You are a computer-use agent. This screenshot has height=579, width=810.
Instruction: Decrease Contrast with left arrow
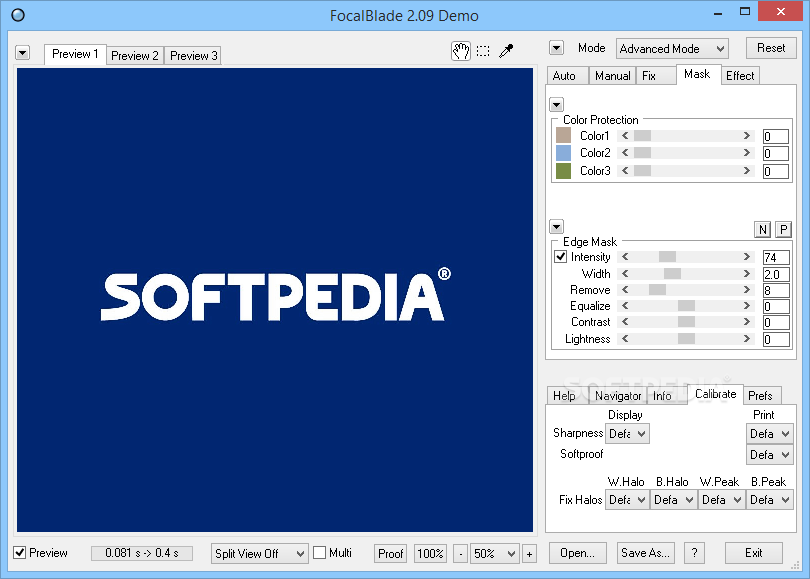[625, 322]
